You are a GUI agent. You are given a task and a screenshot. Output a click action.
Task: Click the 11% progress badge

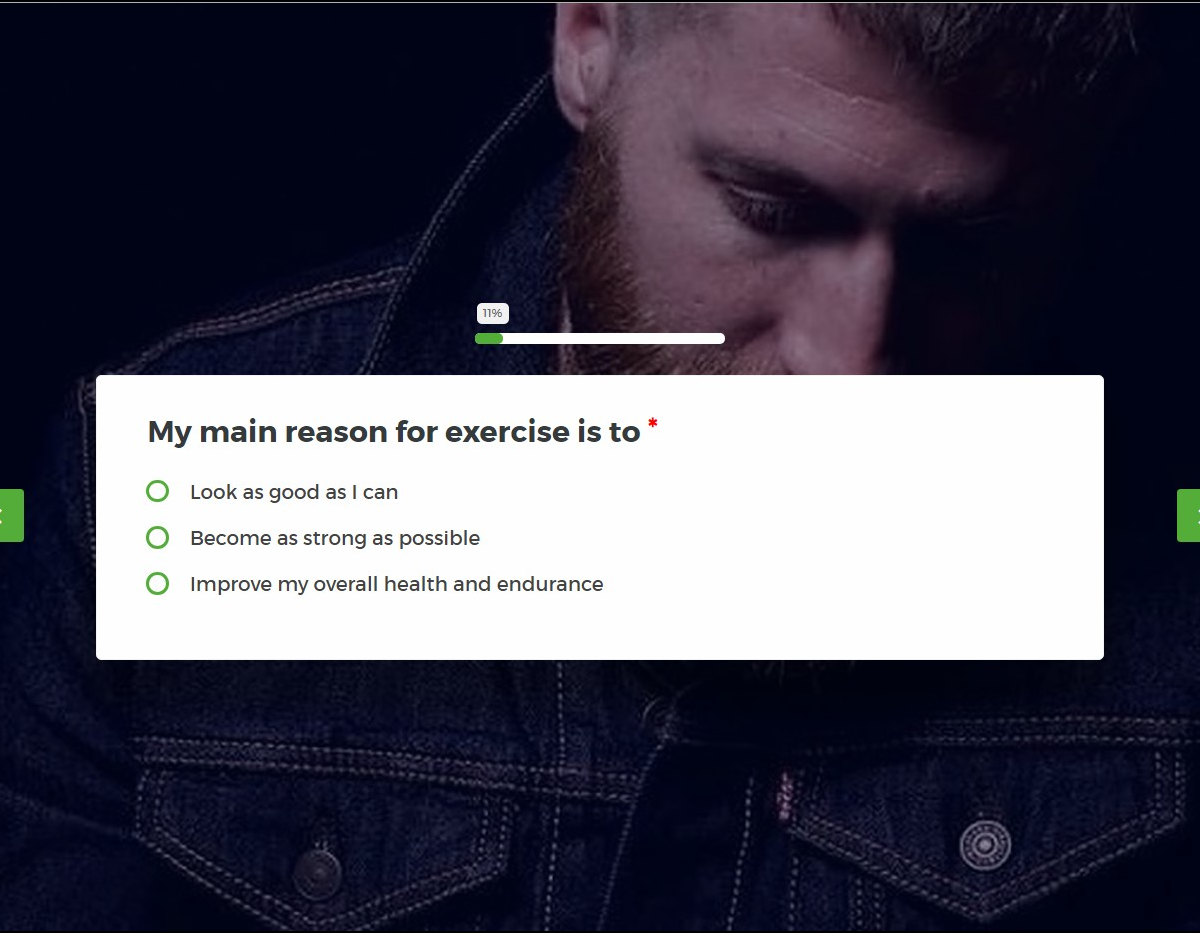pos(493,313)
